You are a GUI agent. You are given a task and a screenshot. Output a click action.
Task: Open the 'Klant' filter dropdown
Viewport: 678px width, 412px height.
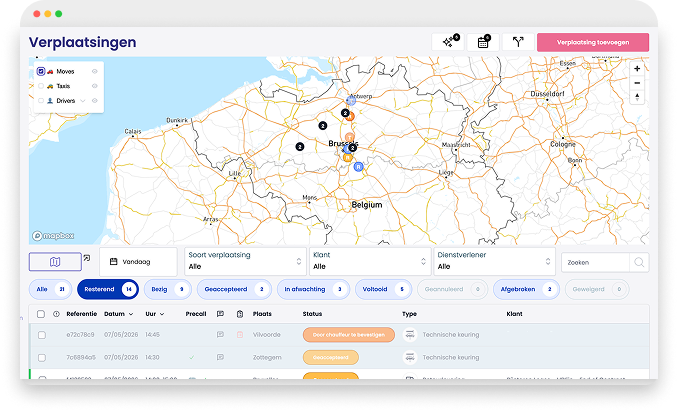pos(369,261)
